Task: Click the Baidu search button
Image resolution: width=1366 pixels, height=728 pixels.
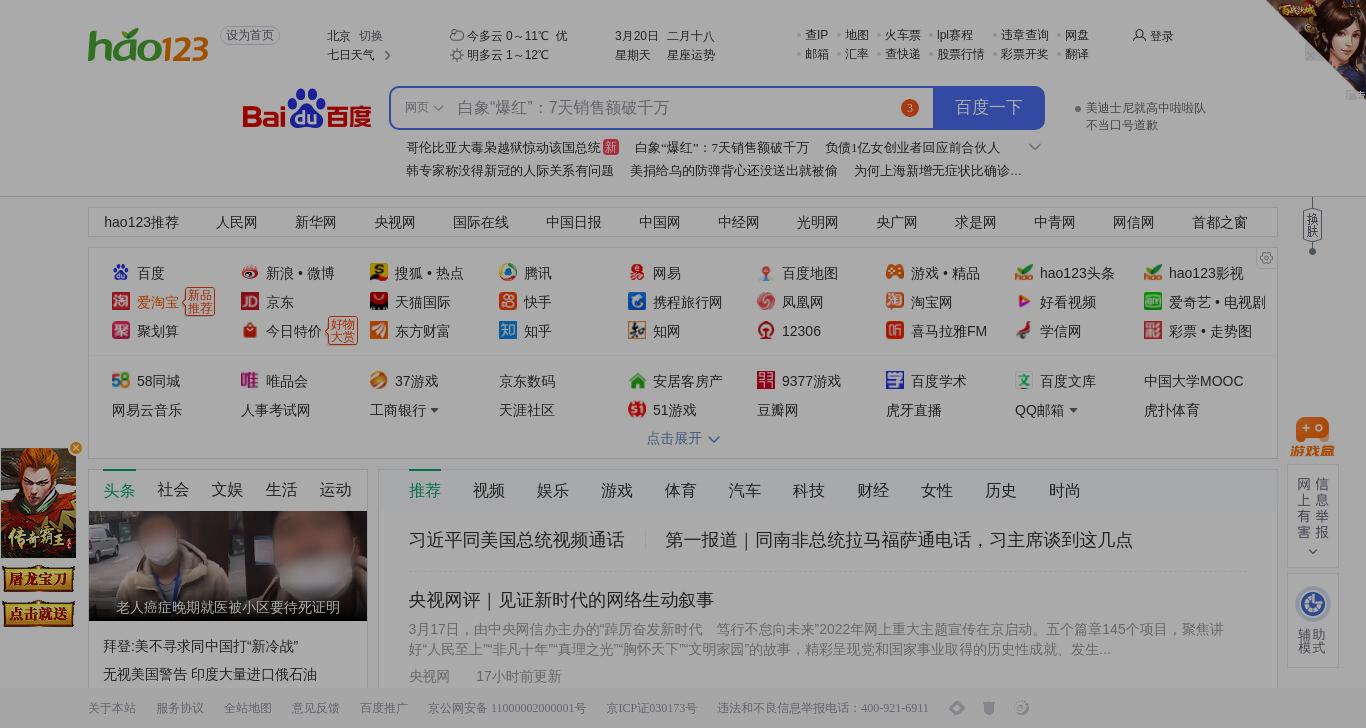Action: 989,108
